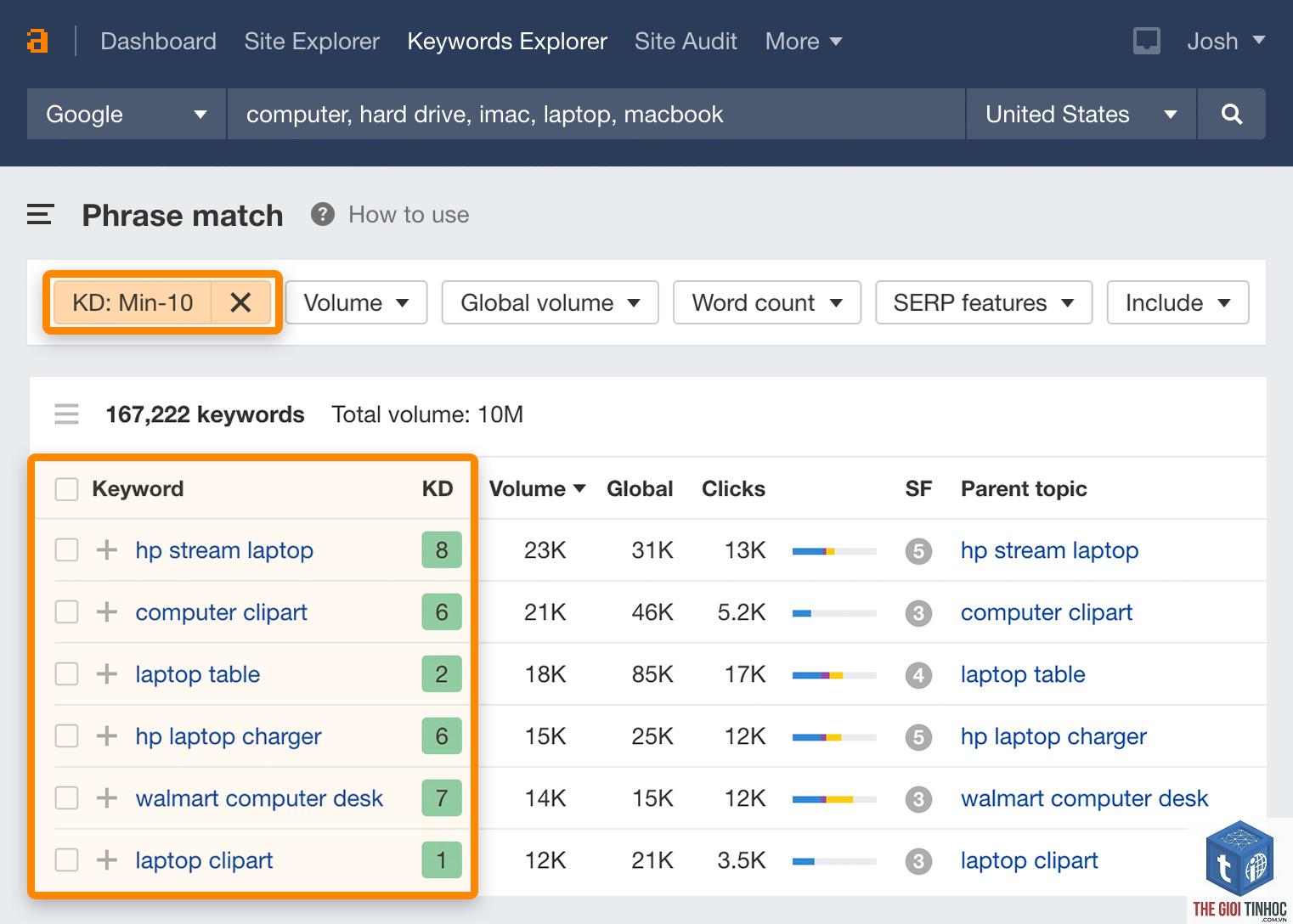This screenshot has height=924, width=1293.
Task: Click clicks distribution bar for walmart computer desk
Action: (x=834, y=799)
